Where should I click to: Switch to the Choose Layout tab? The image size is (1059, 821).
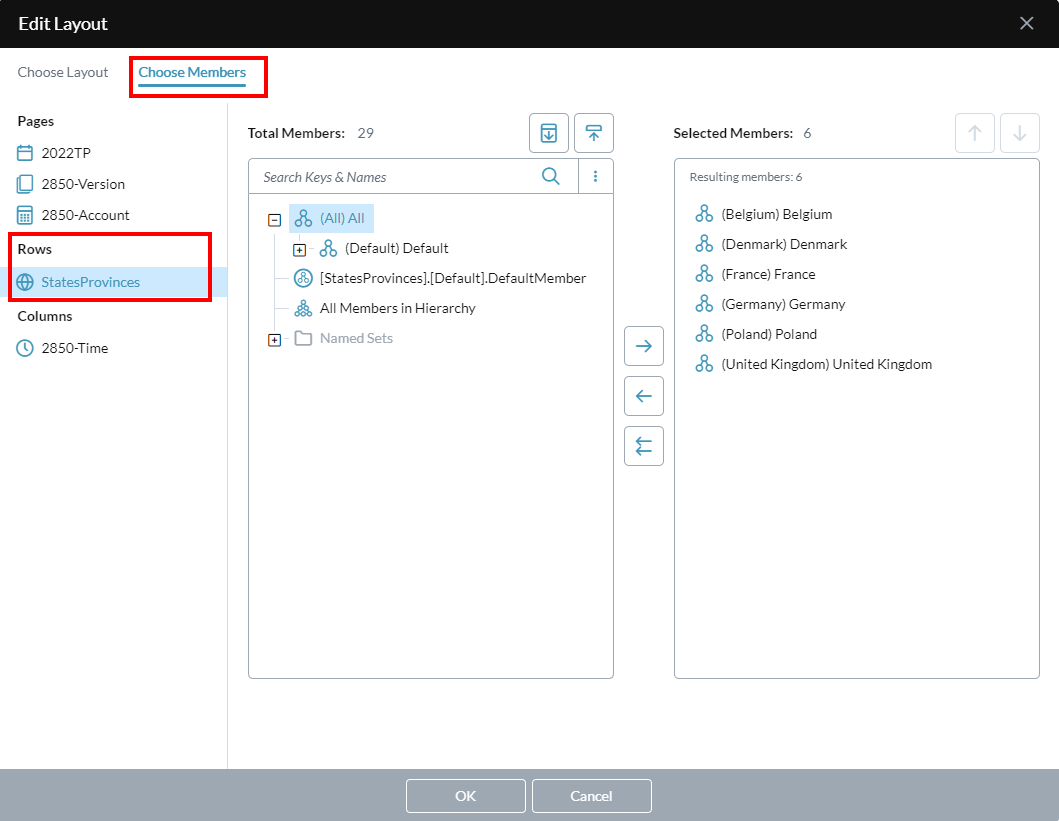tap(63, 72)
